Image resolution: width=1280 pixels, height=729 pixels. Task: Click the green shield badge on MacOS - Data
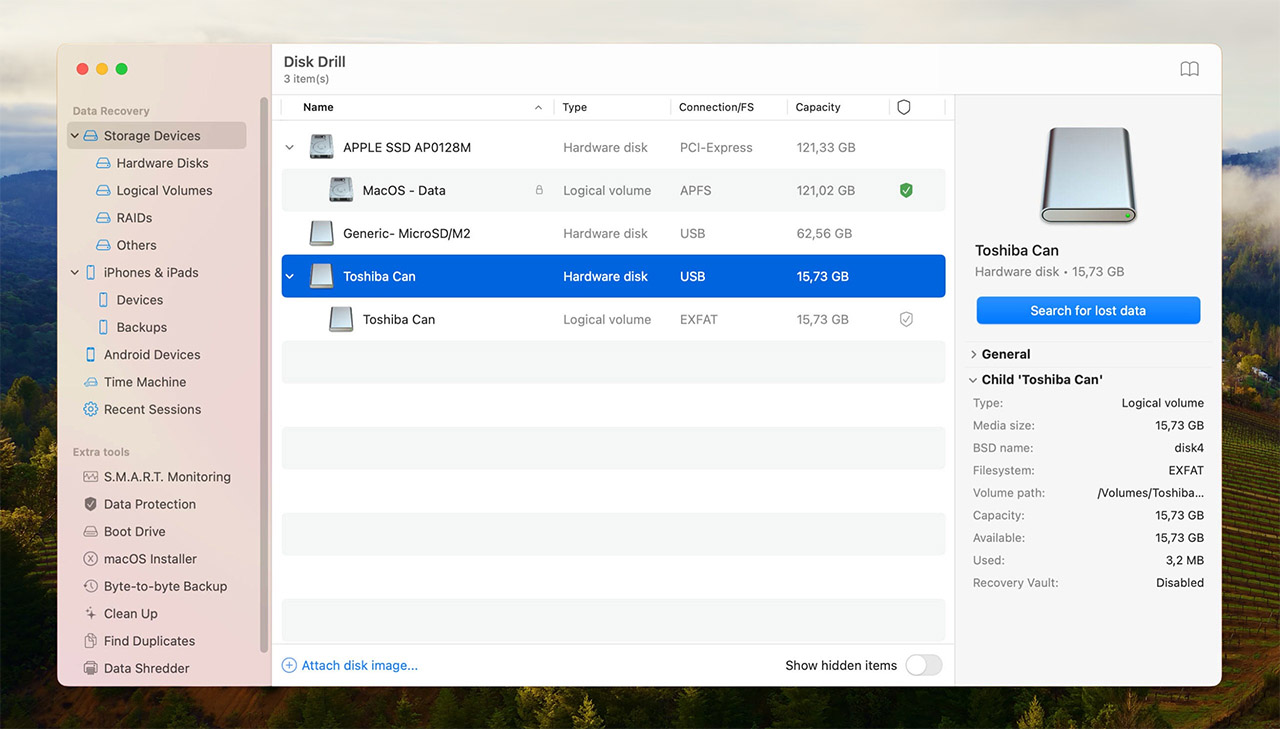click(906, 190)
